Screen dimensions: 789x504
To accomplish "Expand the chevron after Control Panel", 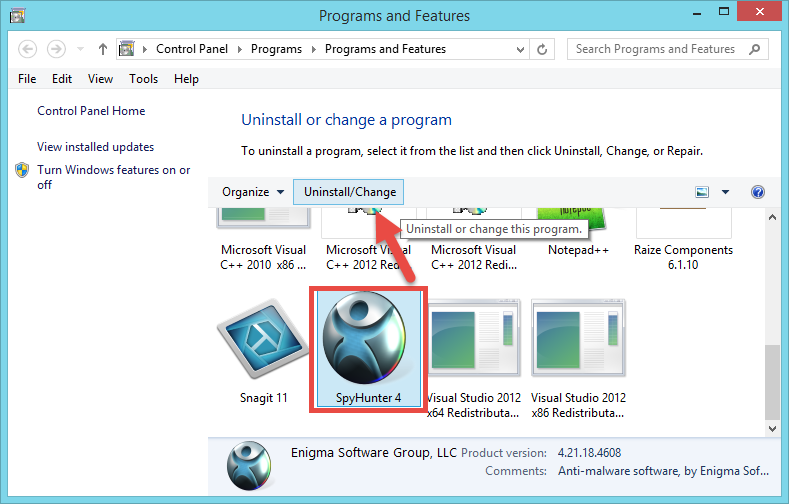I will point(240,49).
